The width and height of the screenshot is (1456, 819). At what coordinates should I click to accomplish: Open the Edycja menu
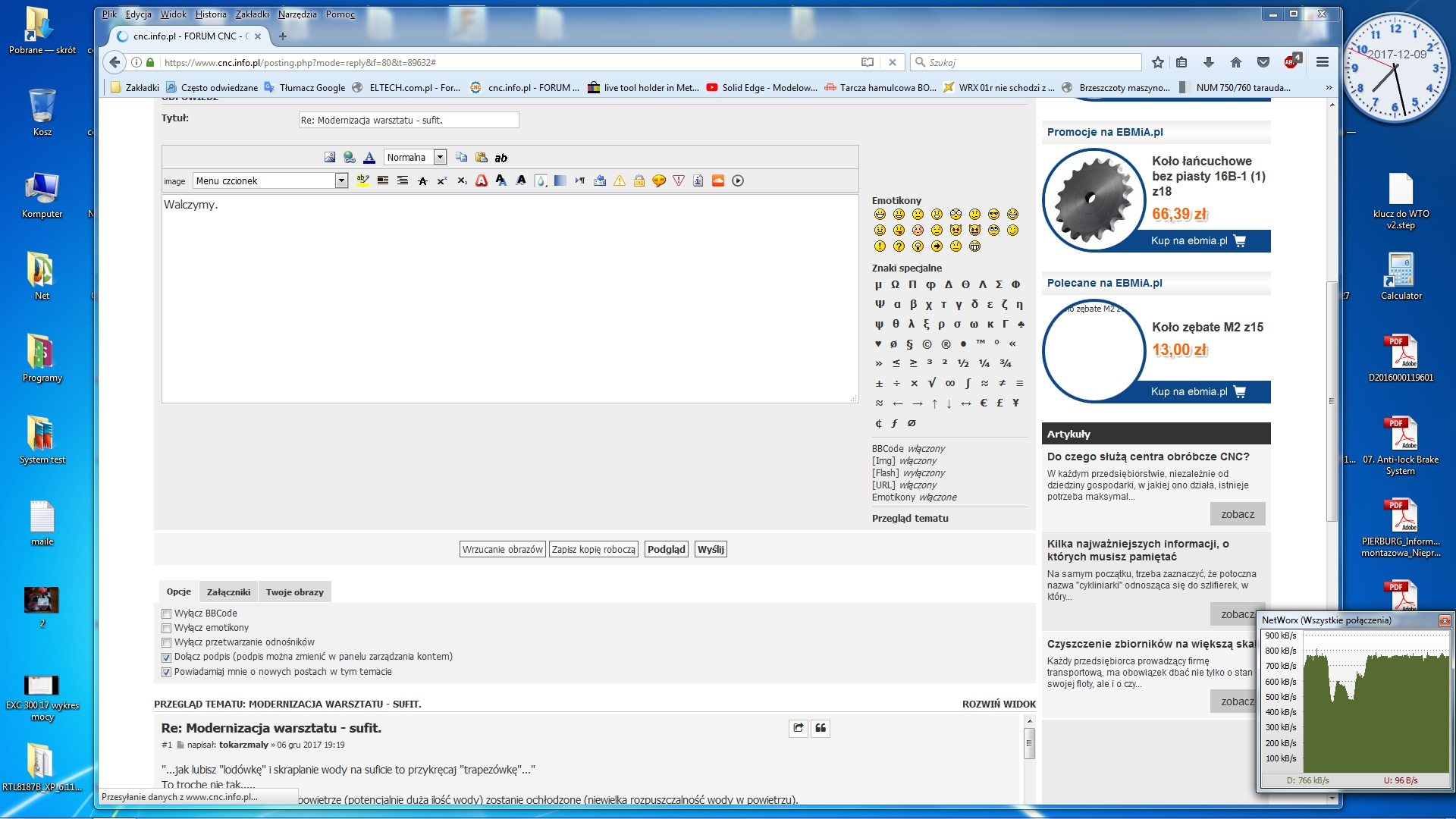click(x=139, y=14)
